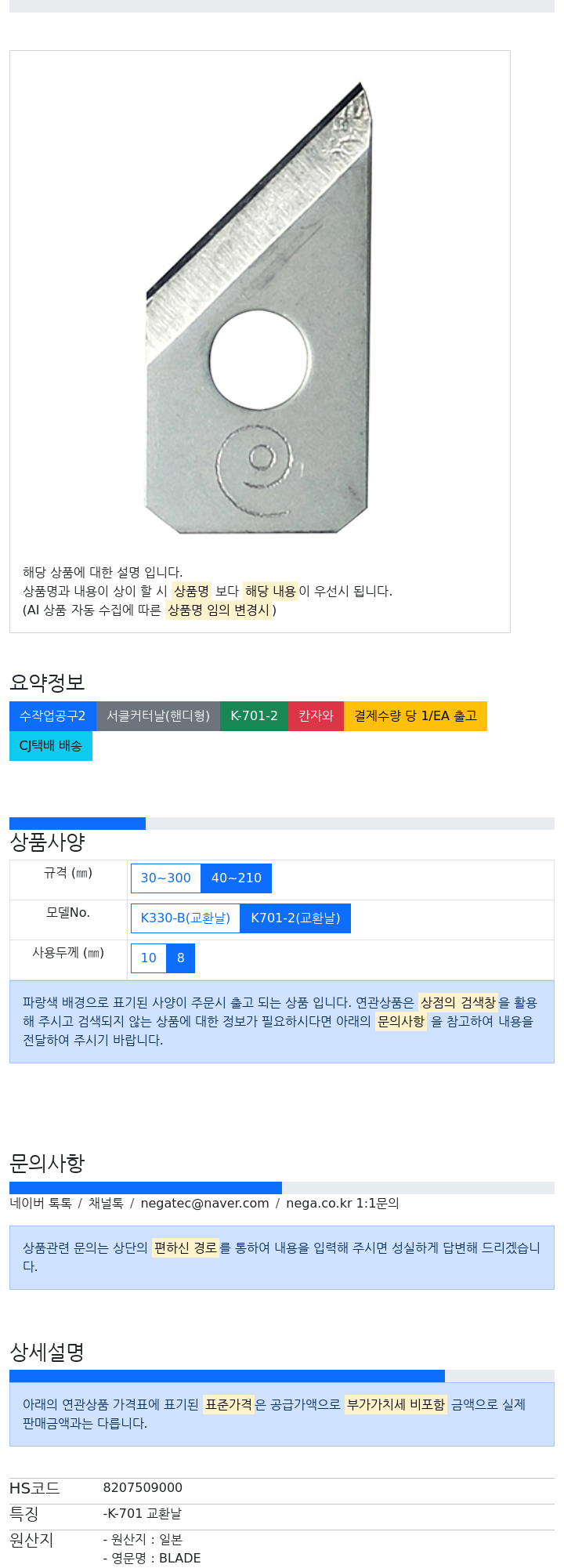Pick thickness option 10
The image size is (564, 1568).
pyautogui.click(x=149, y=958)
